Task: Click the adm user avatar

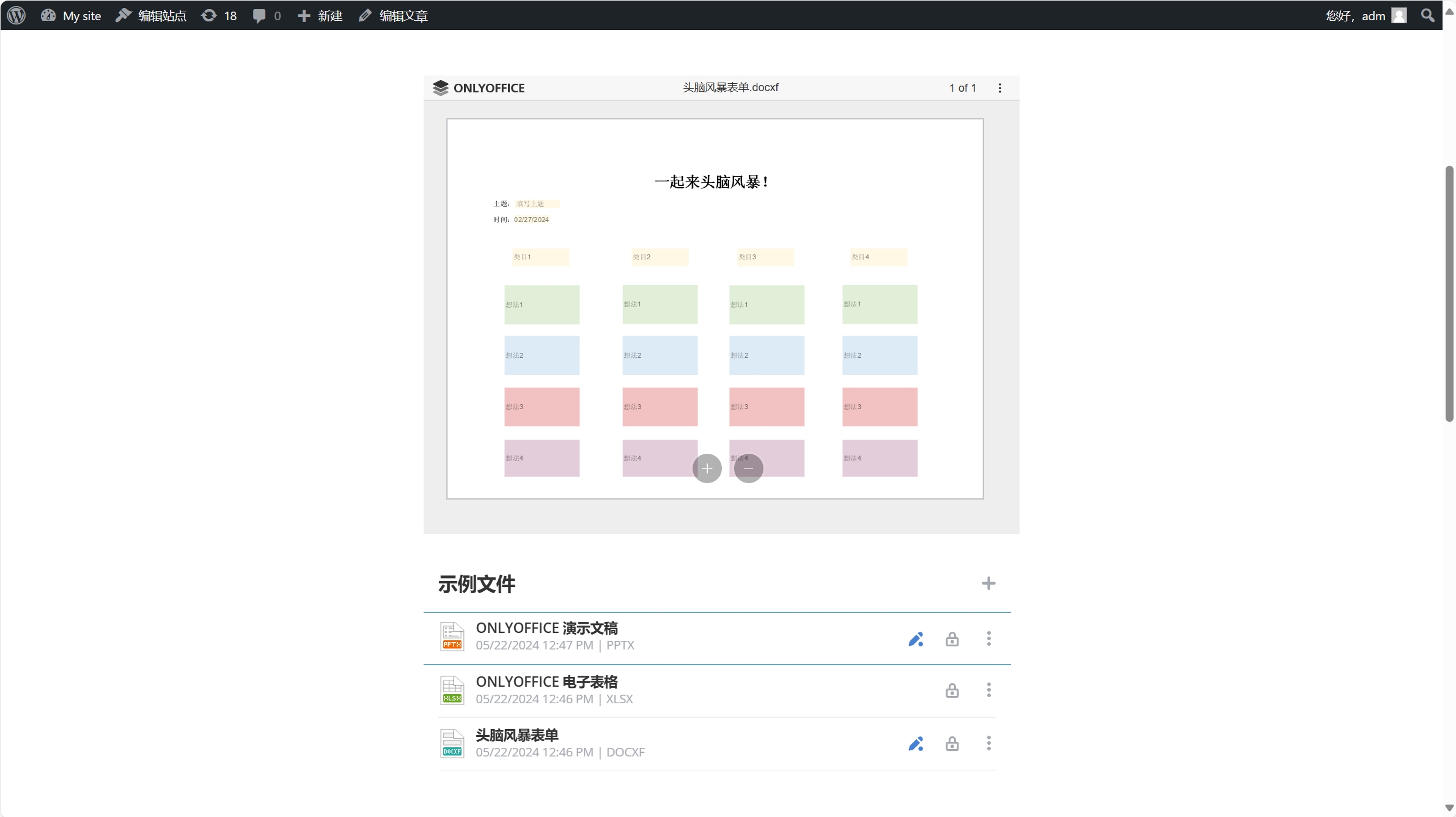Action: point(1399,15)
